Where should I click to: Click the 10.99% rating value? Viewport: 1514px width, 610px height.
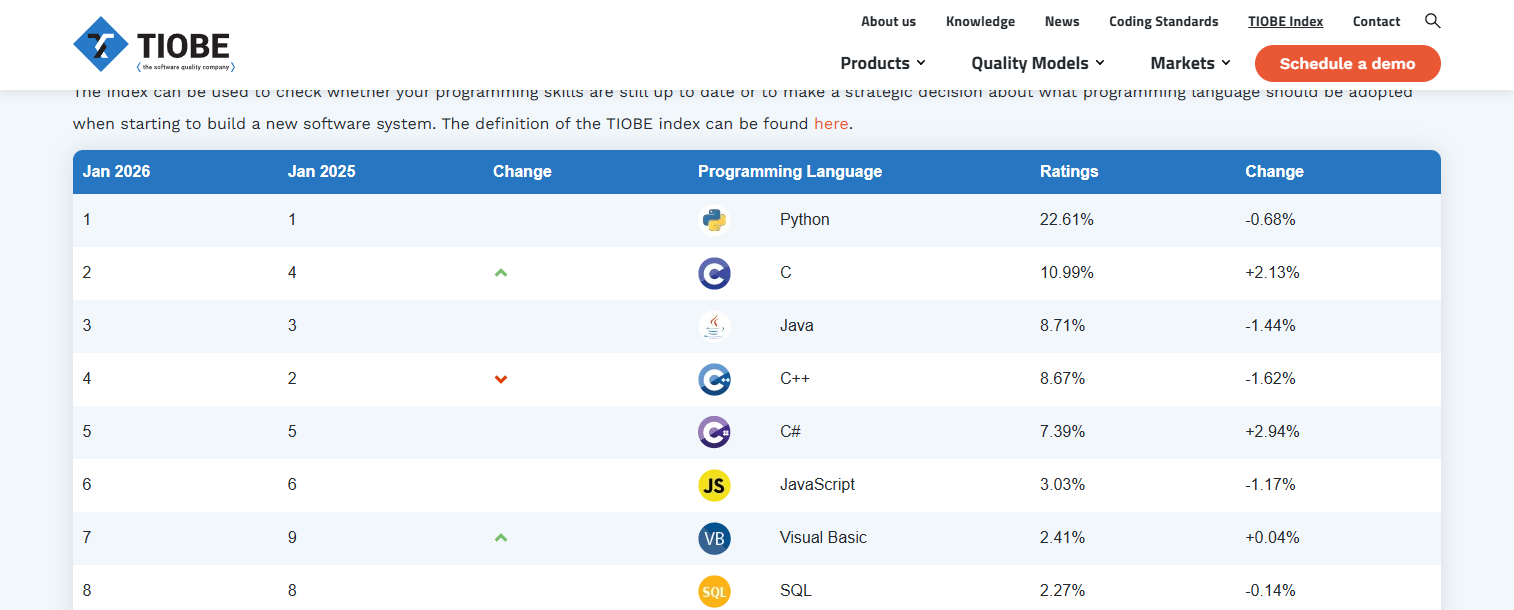pos(1067,273)
